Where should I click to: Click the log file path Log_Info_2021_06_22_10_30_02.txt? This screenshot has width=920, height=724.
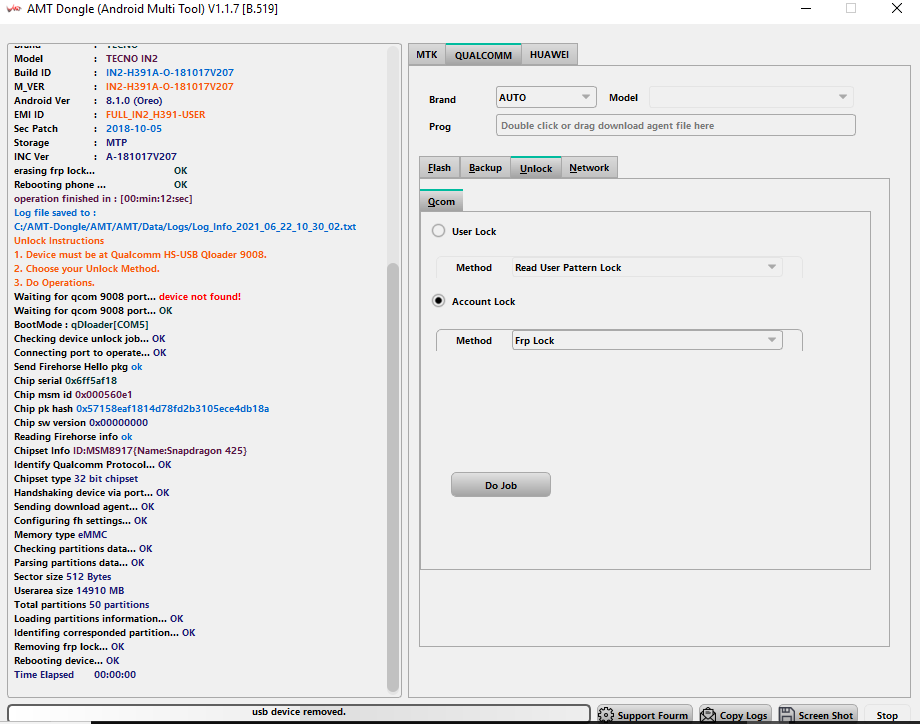point(185,226)
